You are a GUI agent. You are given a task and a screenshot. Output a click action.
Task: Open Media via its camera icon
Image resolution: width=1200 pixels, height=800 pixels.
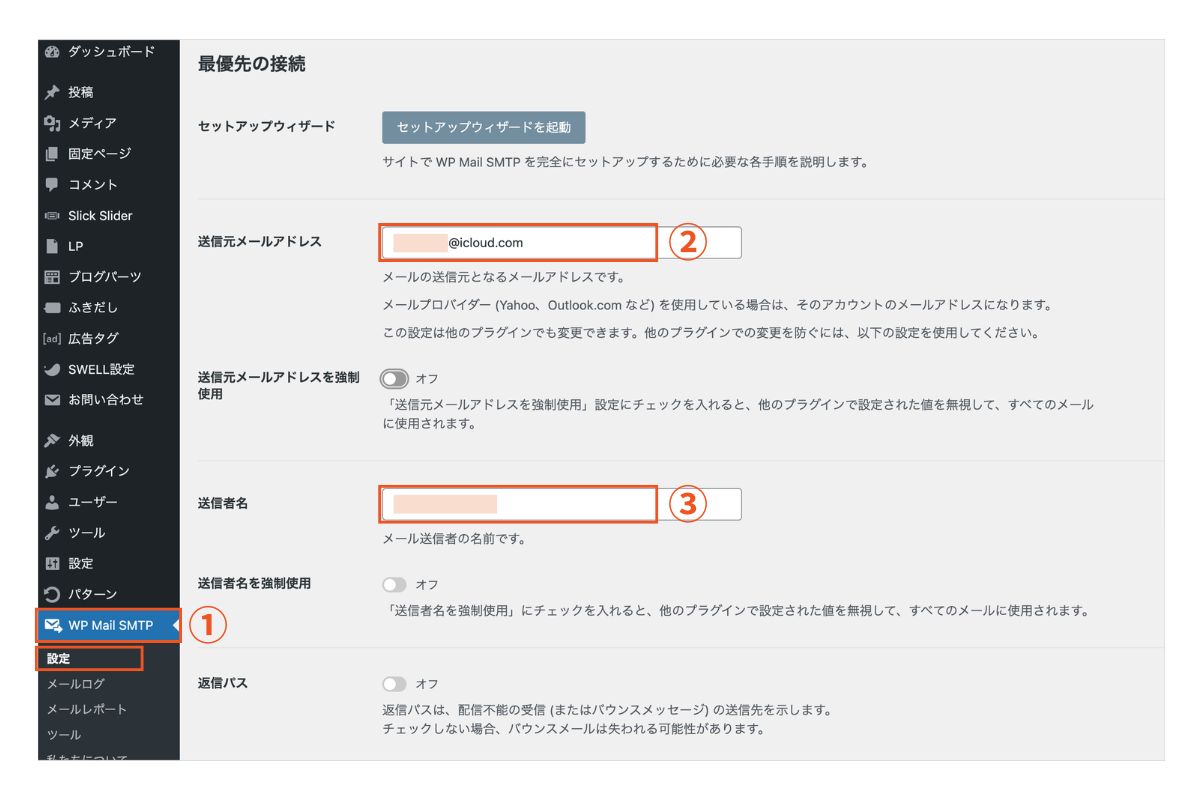(x=53, y=123)
